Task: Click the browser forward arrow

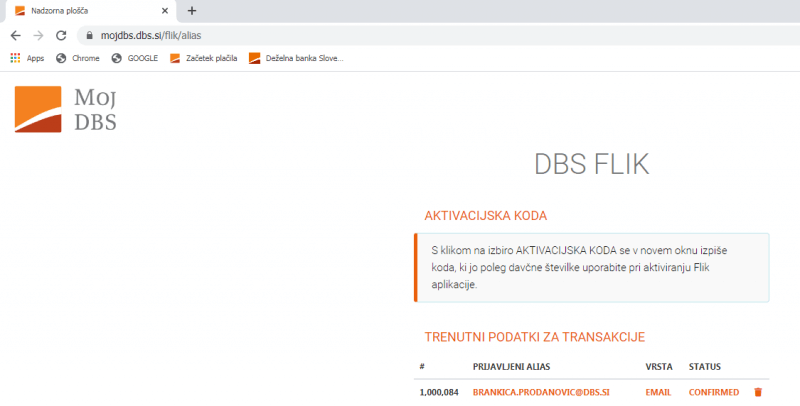Action: pos(38,36)
